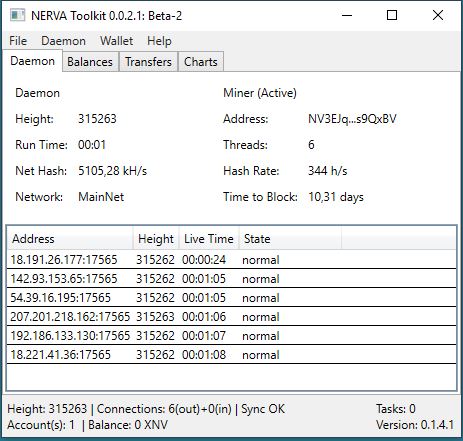Sort connections by Height column header
This screenshot has height=441, width=463.
(156, 239)
